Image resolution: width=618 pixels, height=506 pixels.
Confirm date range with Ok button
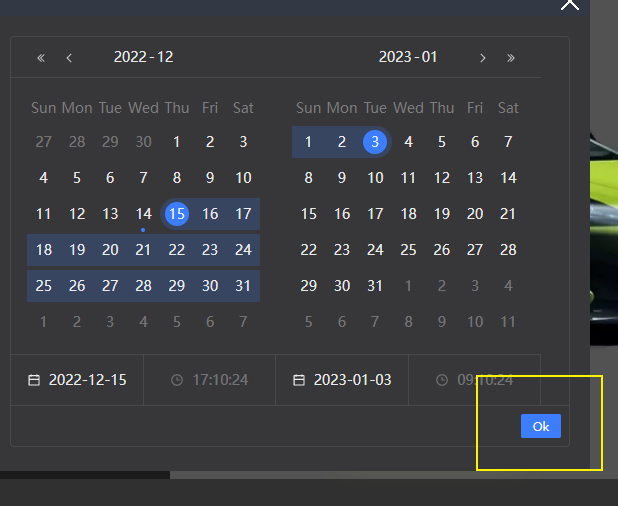541,426
